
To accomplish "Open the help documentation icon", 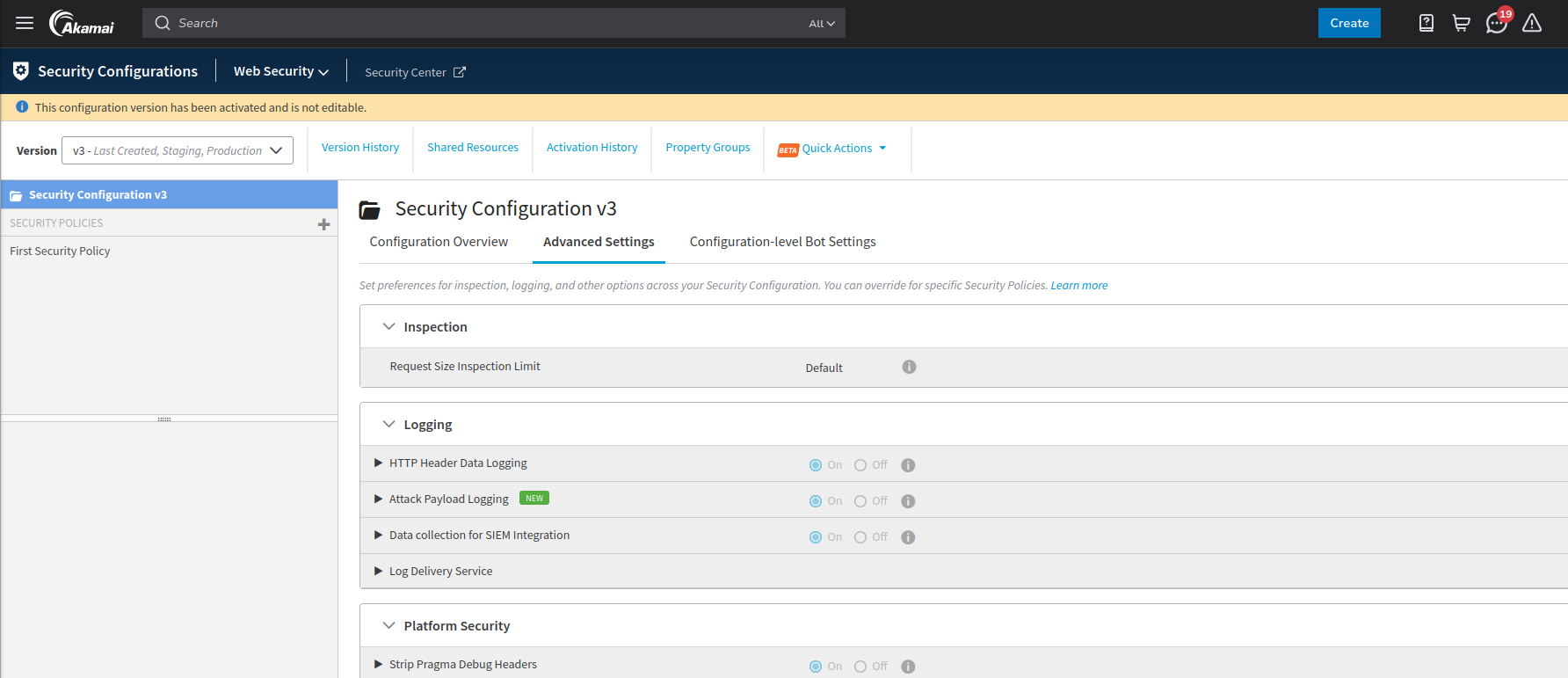I will [1426, 23].
